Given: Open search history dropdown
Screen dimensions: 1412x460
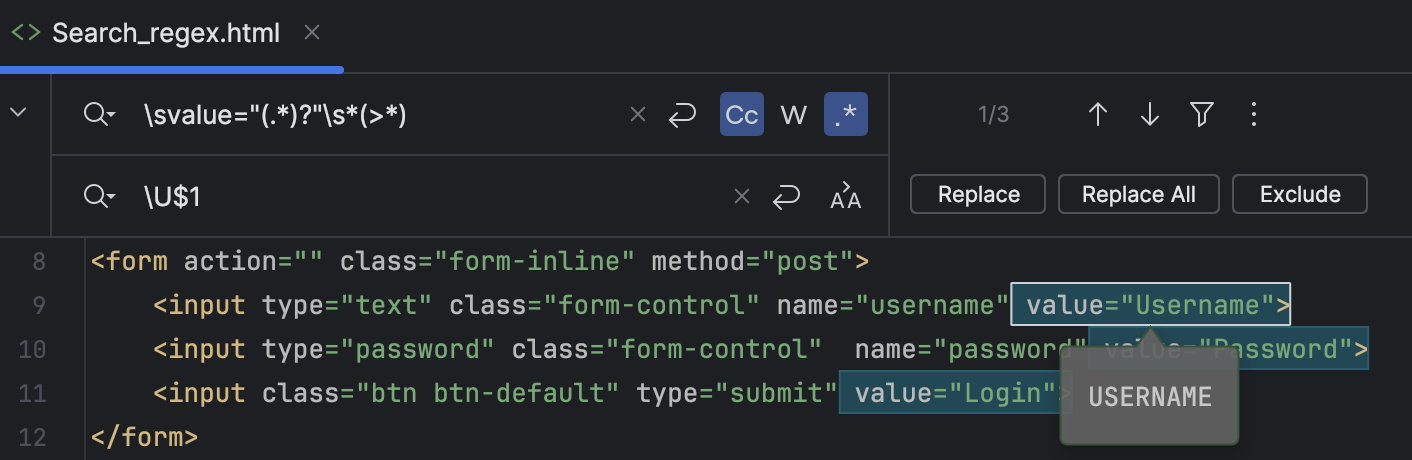Looking at the screenshot, I should tap(99, 115).
